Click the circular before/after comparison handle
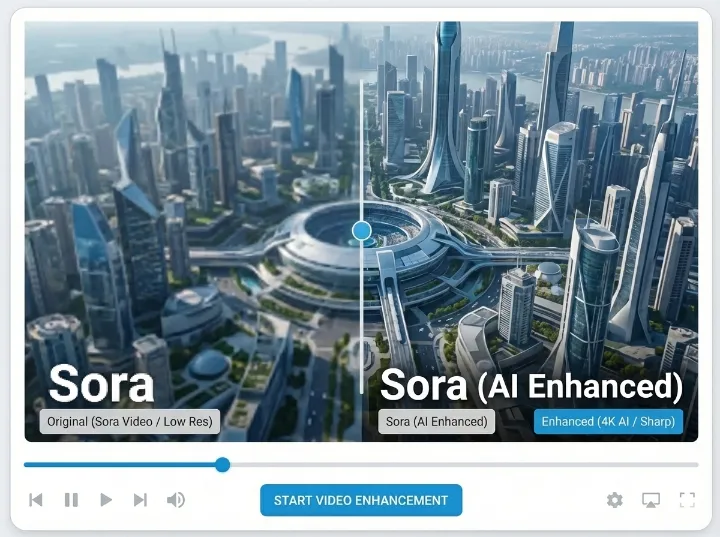The width and height of the screenshot is (720, 537). pos(362,231)
